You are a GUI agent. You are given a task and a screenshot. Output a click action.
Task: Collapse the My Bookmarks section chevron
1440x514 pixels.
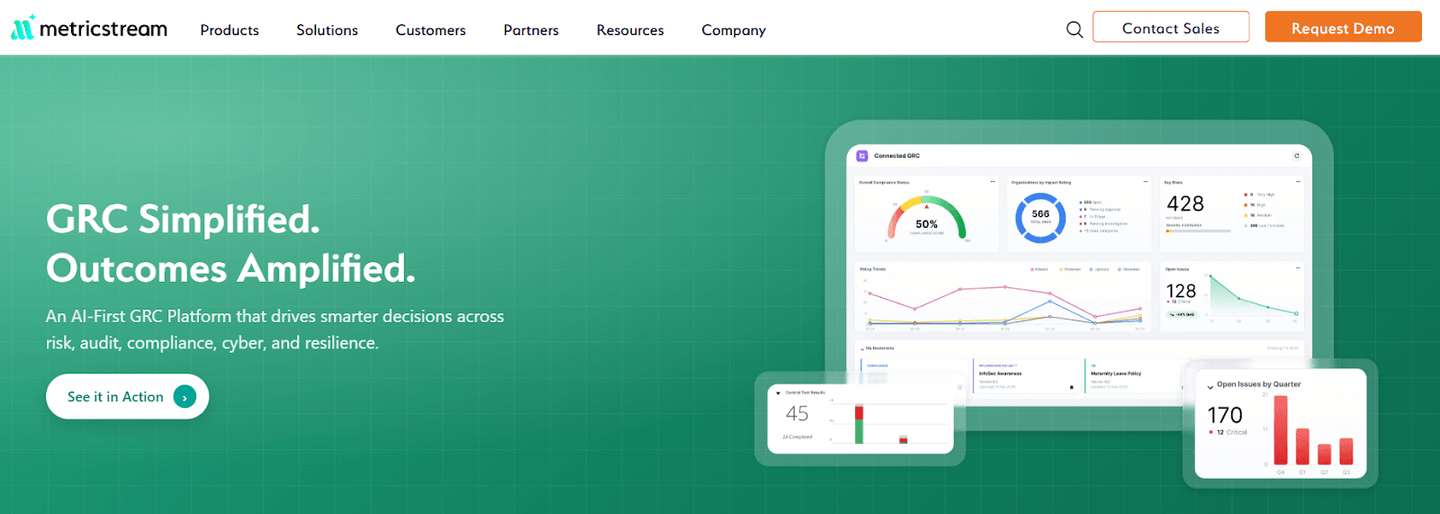(862, 348)
